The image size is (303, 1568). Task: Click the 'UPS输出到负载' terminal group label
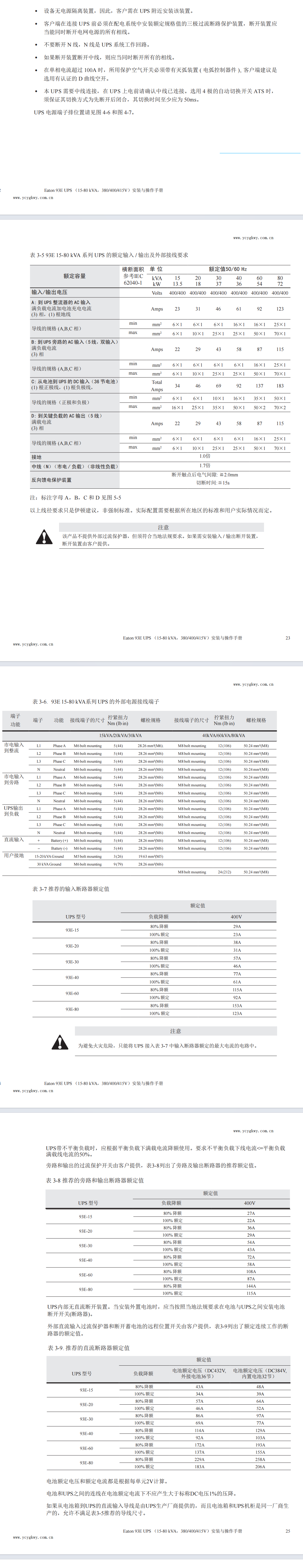point(13,811)
